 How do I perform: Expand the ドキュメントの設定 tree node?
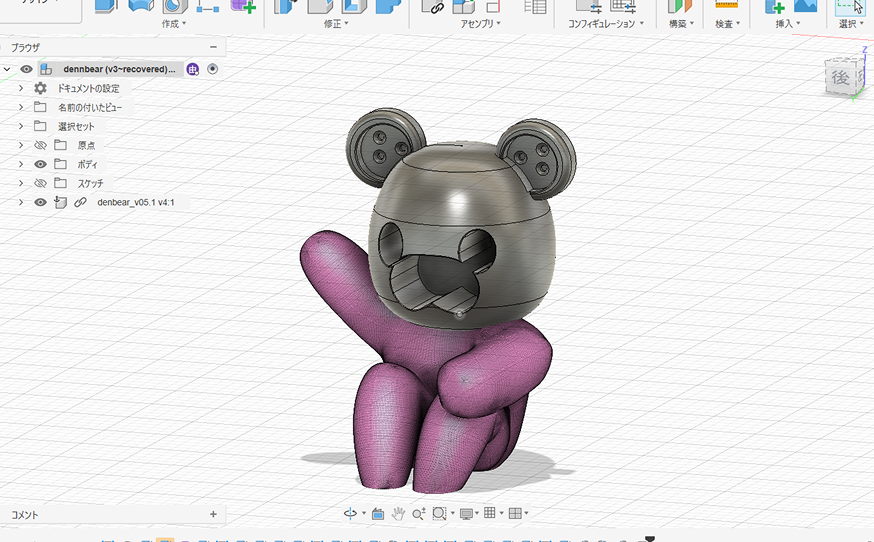20,88
